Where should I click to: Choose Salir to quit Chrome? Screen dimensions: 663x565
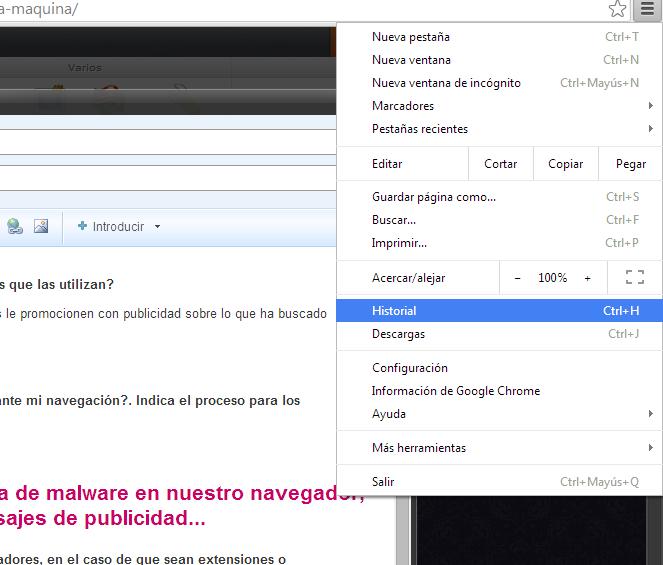pos(499,482)
